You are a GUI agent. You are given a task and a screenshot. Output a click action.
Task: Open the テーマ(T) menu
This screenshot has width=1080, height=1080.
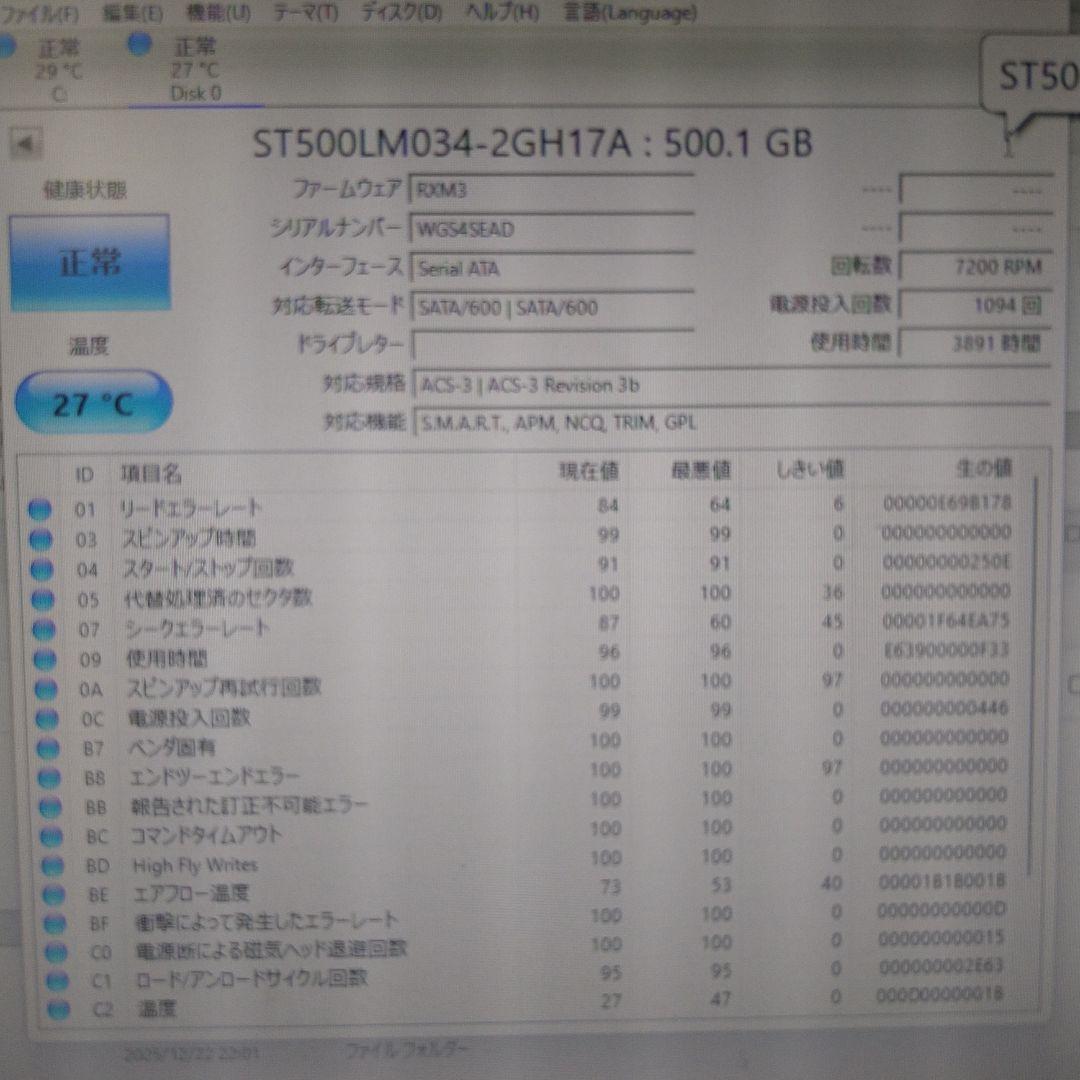point(303,14)
